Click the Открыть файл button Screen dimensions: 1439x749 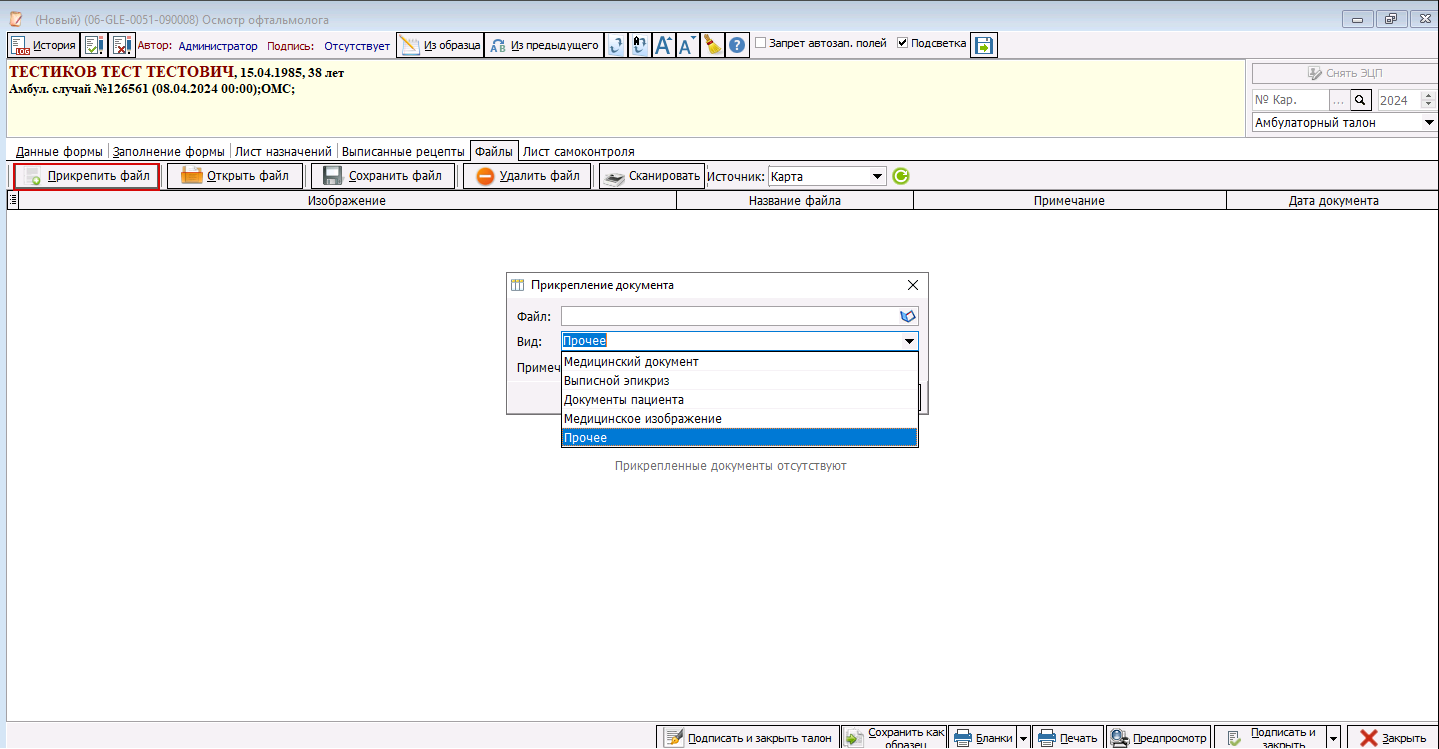(x=235, y=176)
